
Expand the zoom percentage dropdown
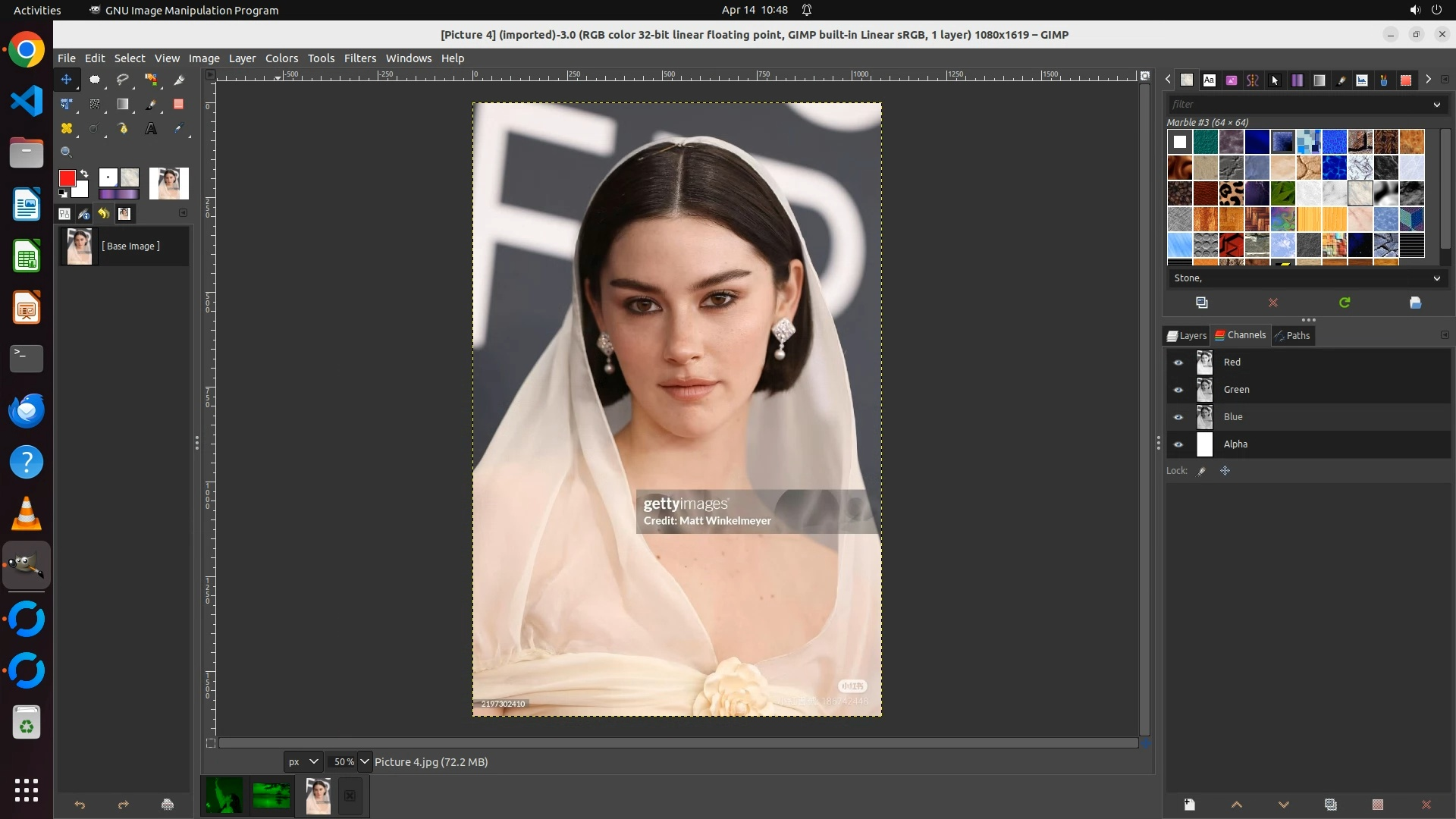pyautogui.click(x=365, y=761)
